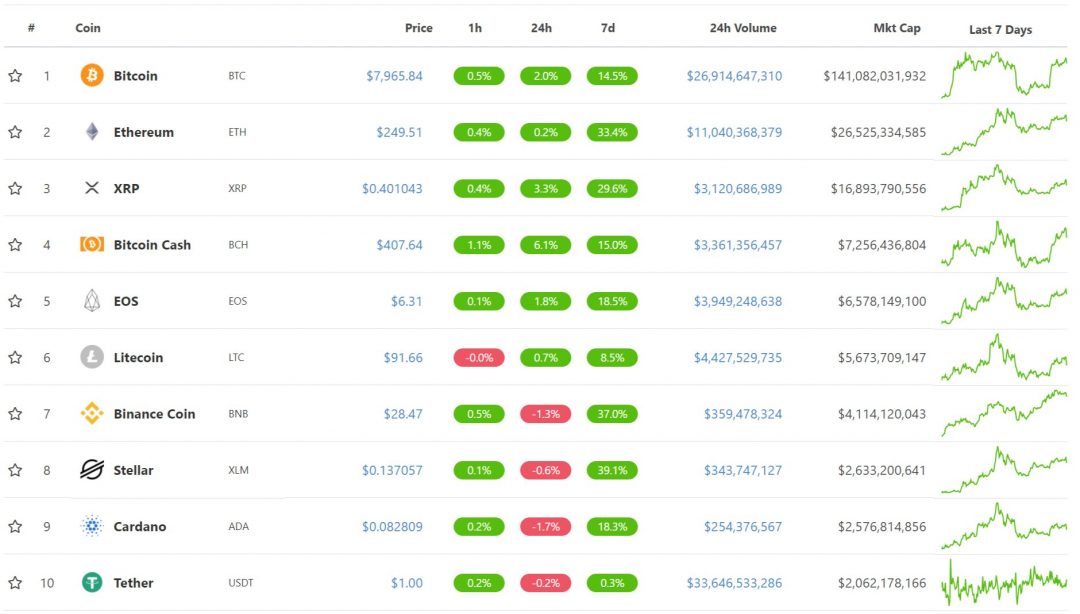Toggle the Stellar favorite star
This screenshot has height=614, width=1080.
[x=15, y=470]
